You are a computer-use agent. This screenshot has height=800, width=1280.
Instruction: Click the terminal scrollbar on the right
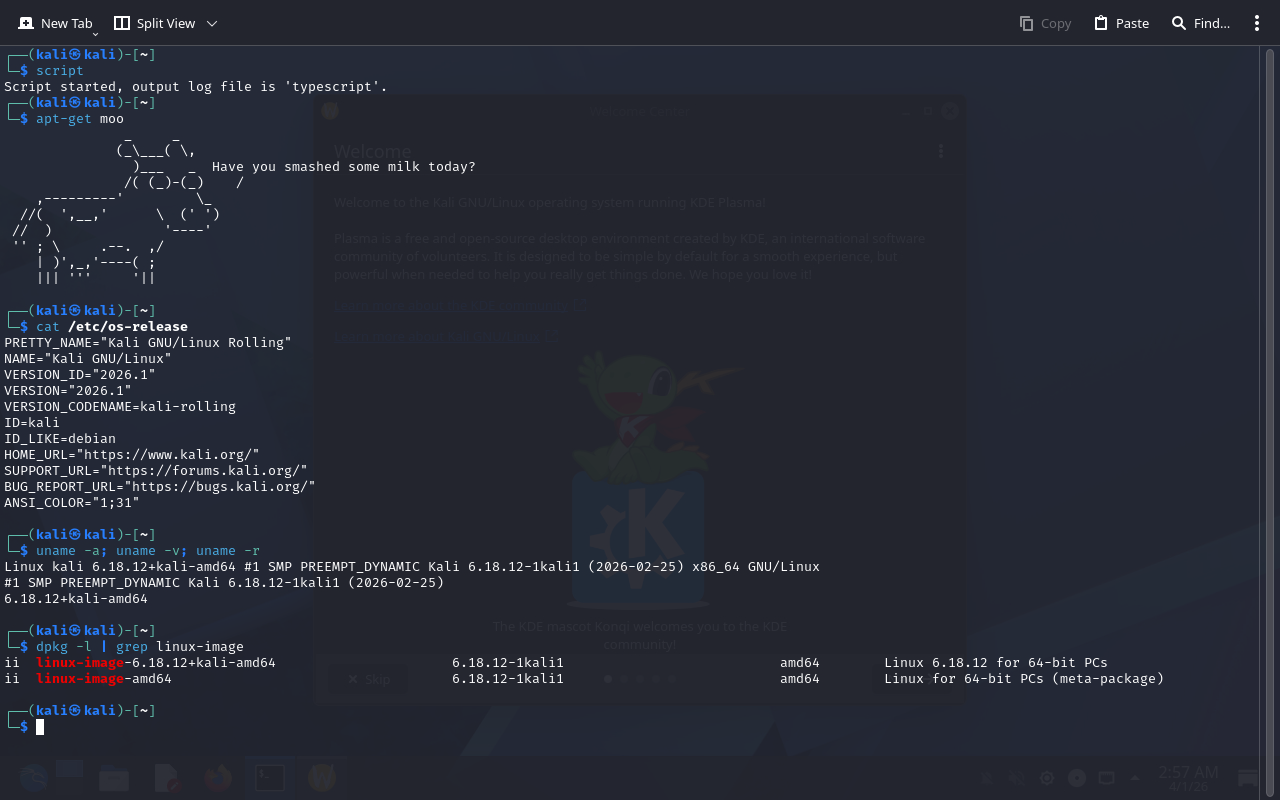pos(1270,400)
